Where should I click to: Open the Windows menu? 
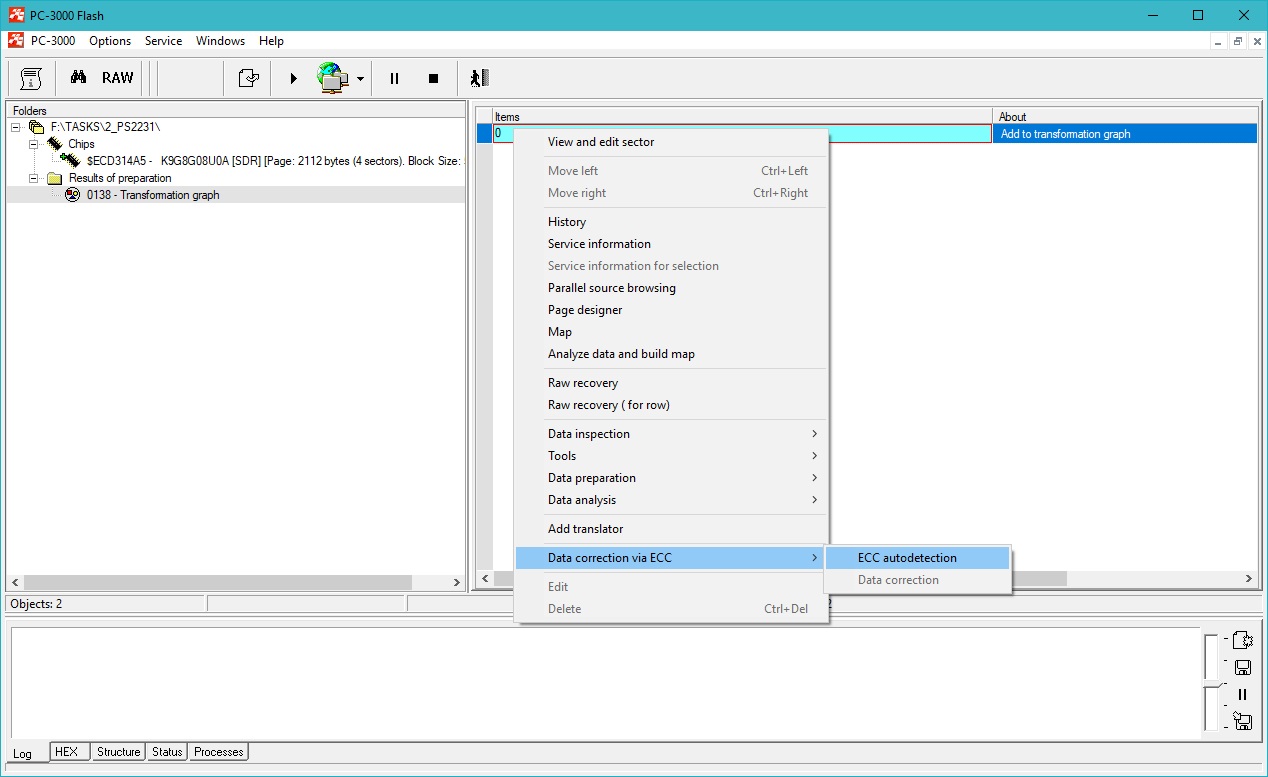(x=220, y=41)
